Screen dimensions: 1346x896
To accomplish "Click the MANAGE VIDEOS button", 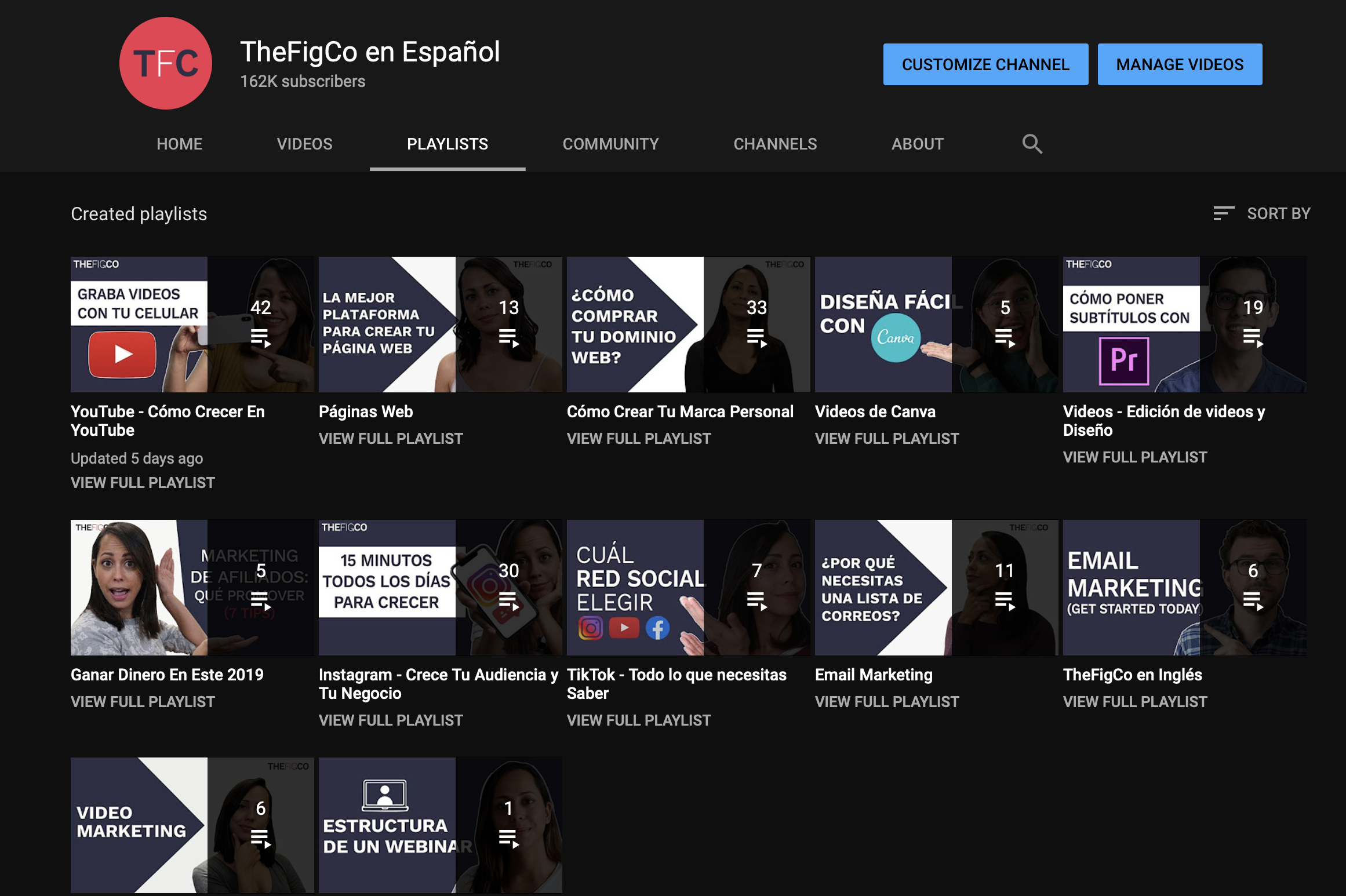I will click(1180, 64).
